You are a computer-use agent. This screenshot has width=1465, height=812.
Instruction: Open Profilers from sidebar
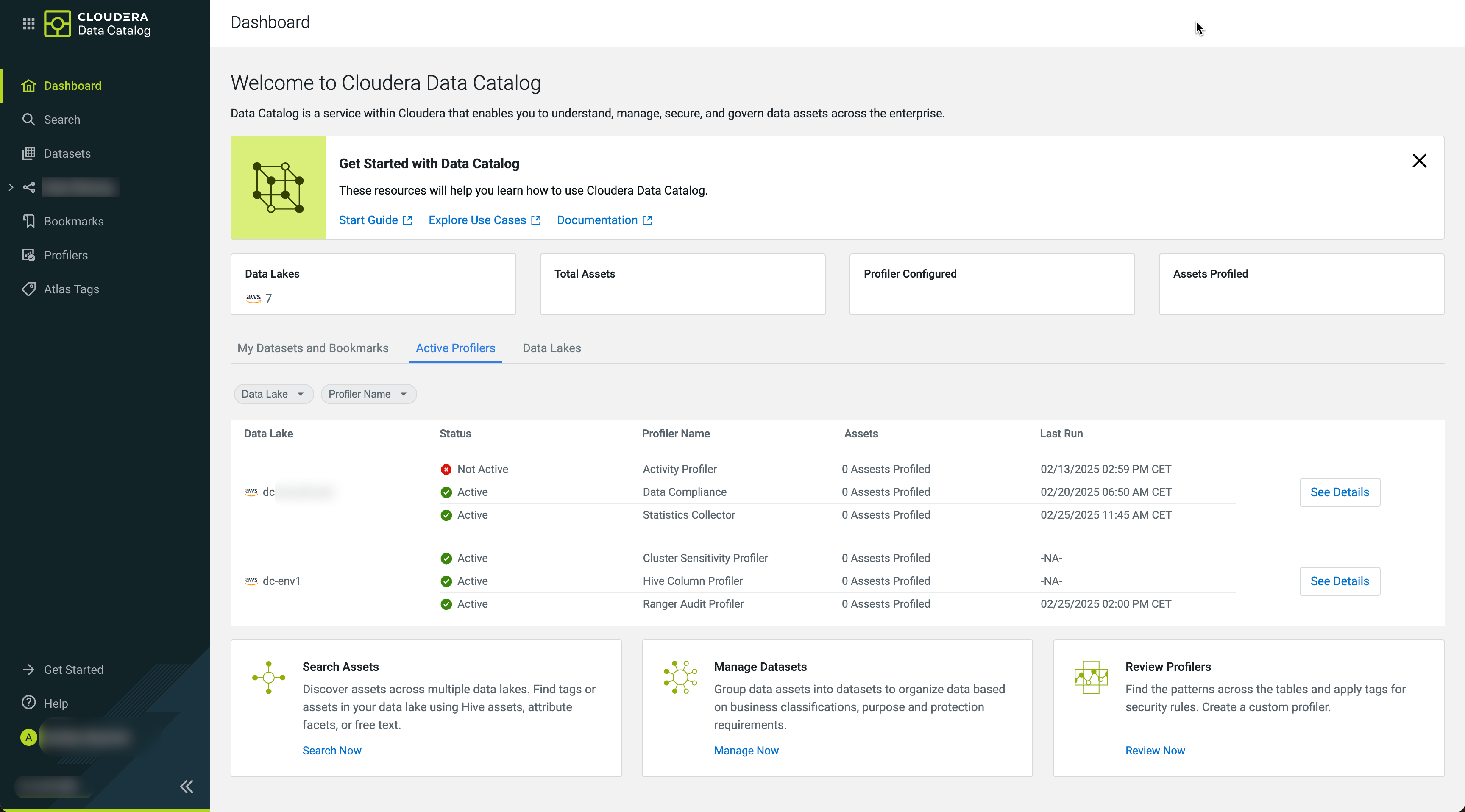click(65, 255)
